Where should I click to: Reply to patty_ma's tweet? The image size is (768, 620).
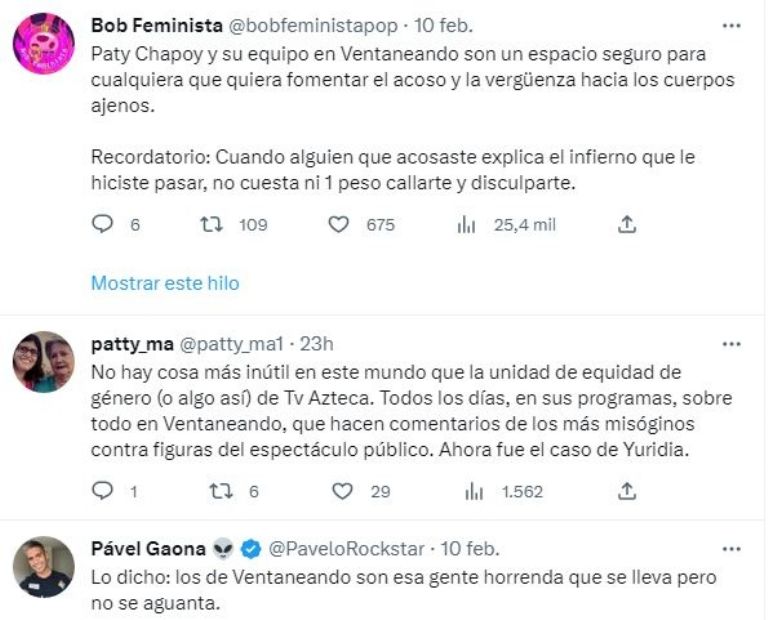pos(103,491)
